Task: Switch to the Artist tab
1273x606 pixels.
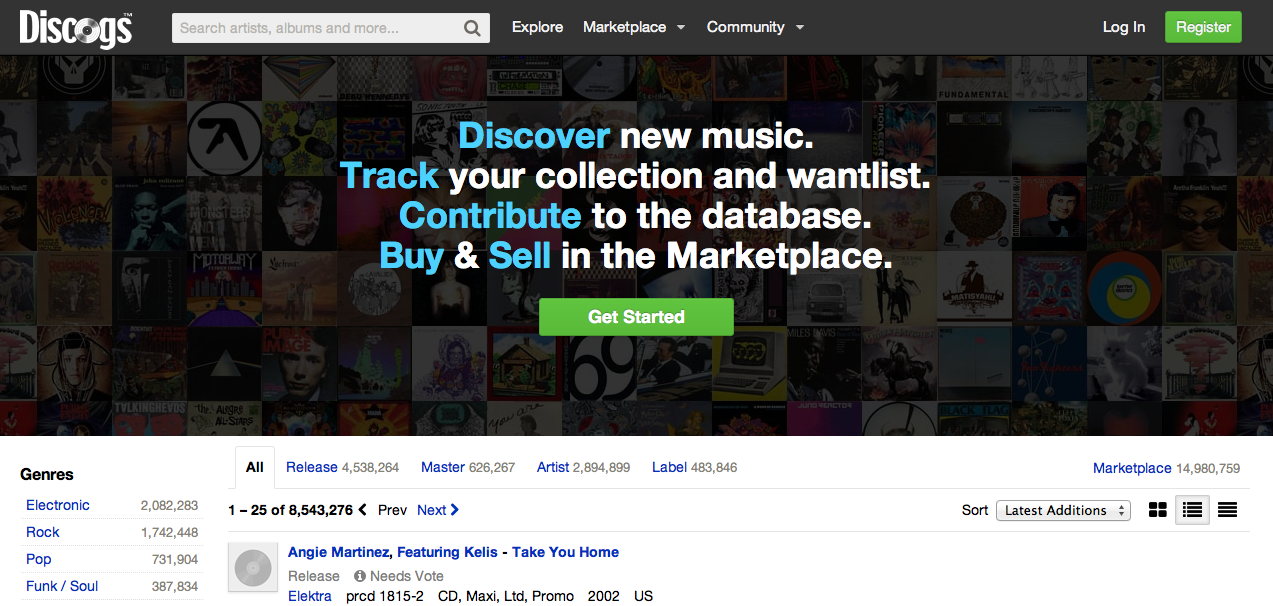Action: (x=553, y=467)
